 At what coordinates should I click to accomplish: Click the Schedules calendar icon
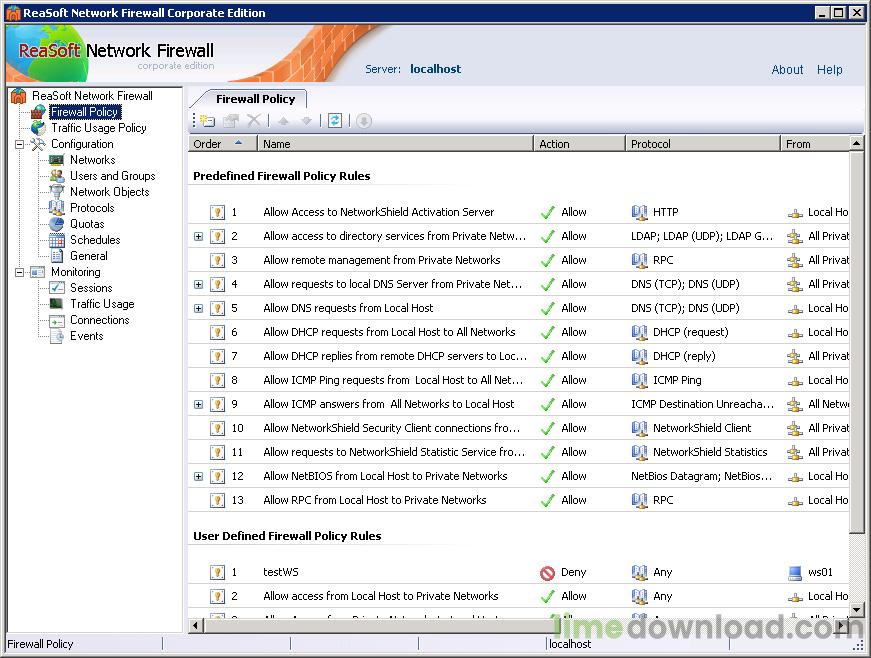(57, 240)
